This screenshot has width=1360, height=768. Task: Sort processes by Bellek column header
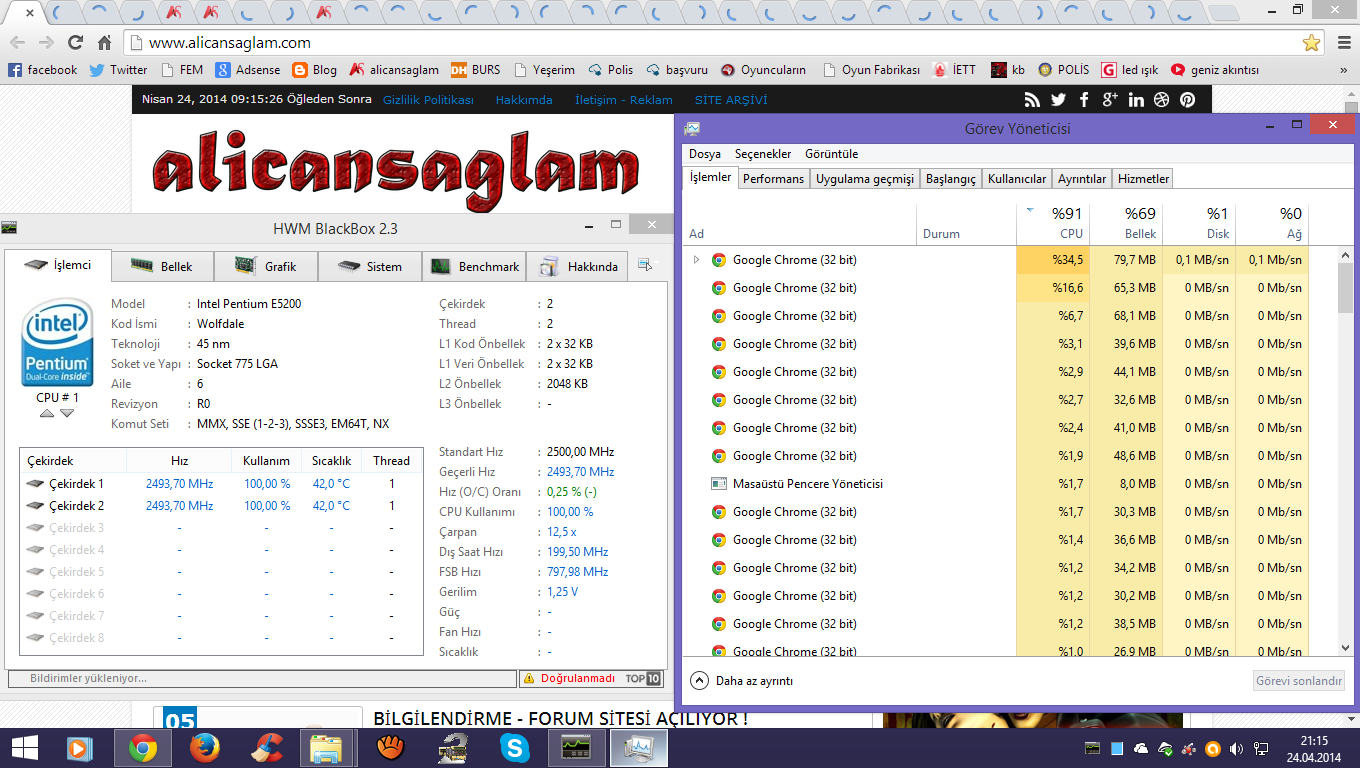[1126, 224]
